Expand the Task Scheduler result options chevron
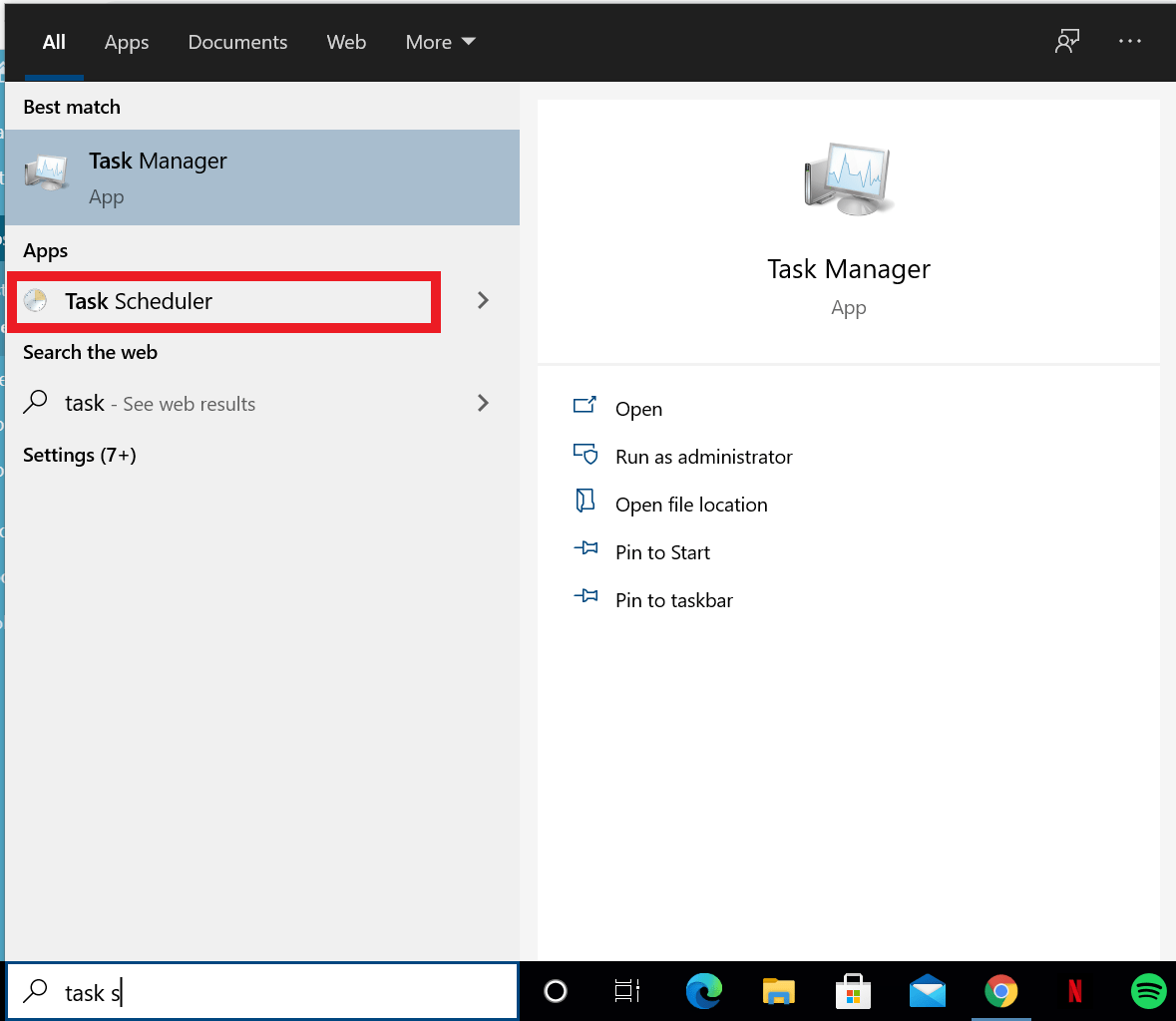Image resolution: width=1176 pixels, height=1021 pixels. 483,300
